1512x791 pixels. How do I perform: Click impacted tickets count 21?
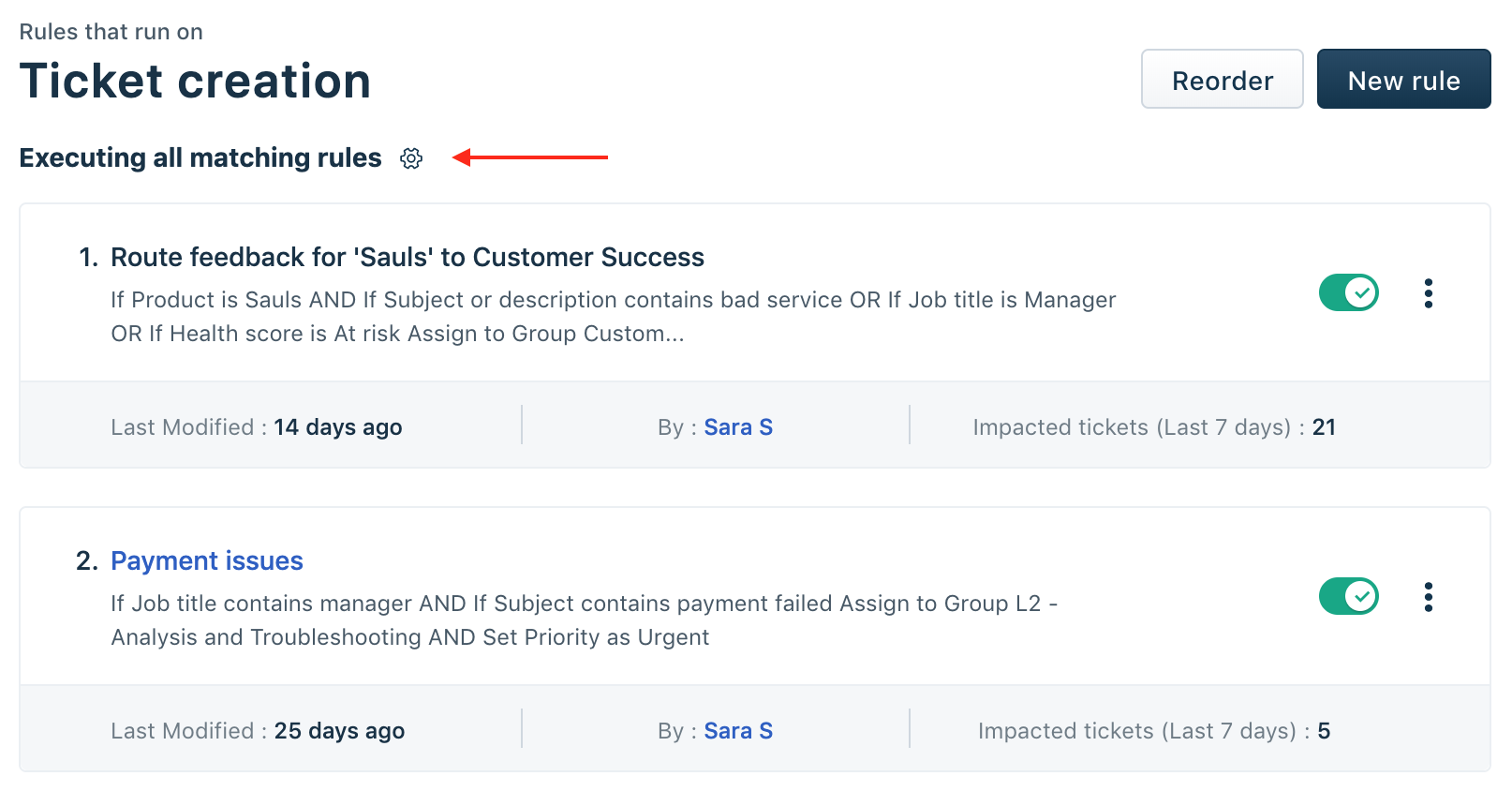pyautogui.click(x=1324, y=427)
